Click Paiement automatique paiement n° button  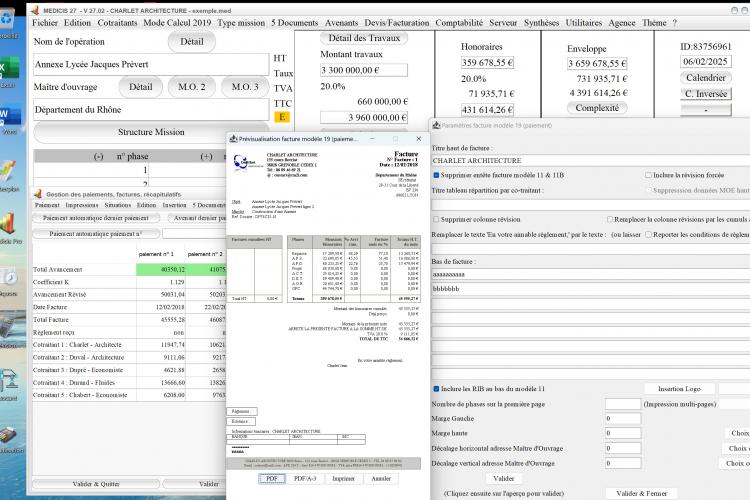[96, 233]
